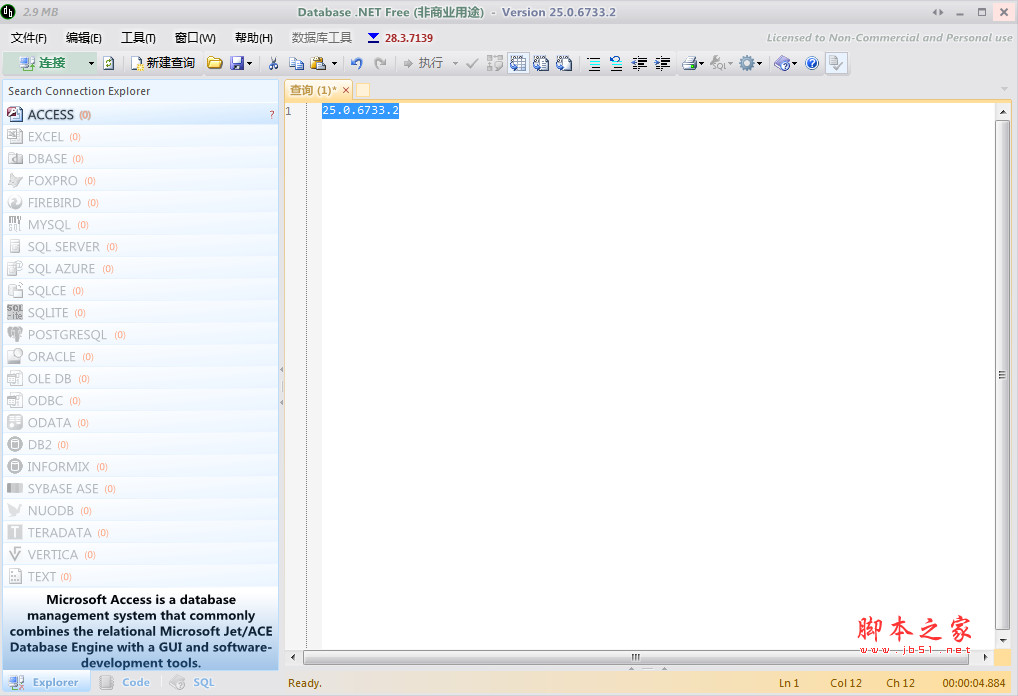Click the decrease indent icon
Screen dimensions: 1018x696
click(x=639, y=63)
